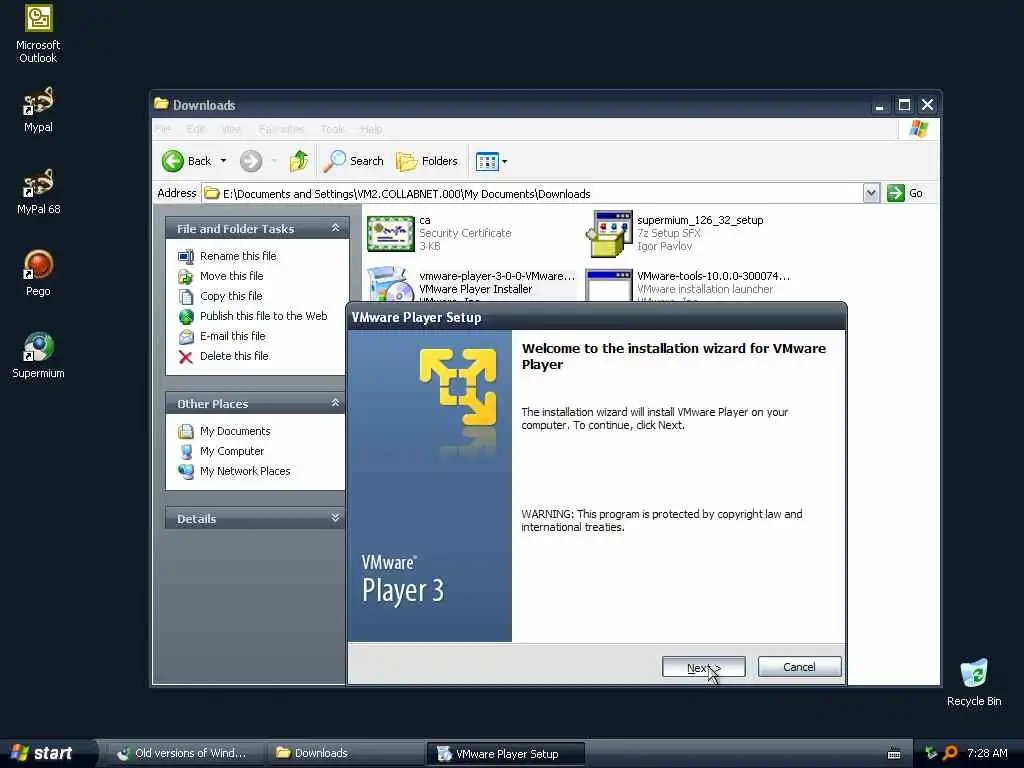This screenshot has height=768, width=1024.
Task: Open the File menu in Downloads window
Action: [163, 129]
